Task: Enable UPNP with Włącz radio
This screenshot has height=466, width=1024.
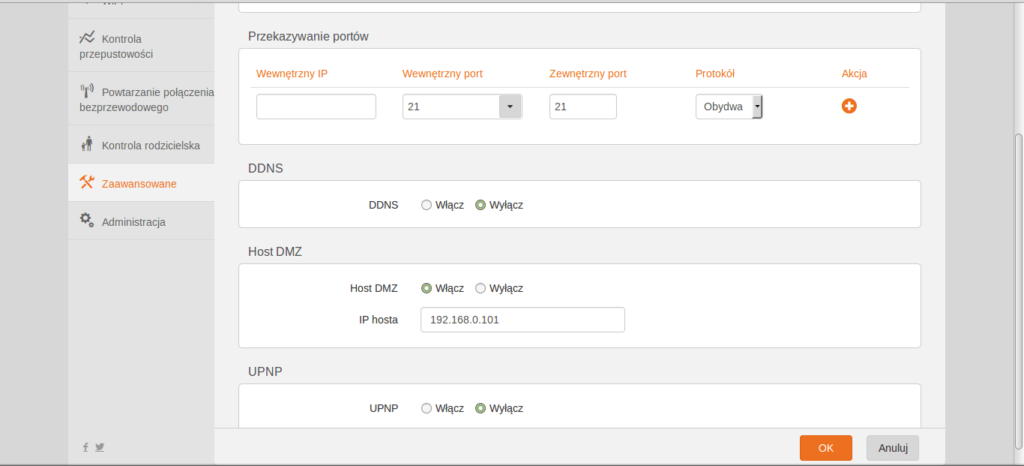Action: (427, 408)
